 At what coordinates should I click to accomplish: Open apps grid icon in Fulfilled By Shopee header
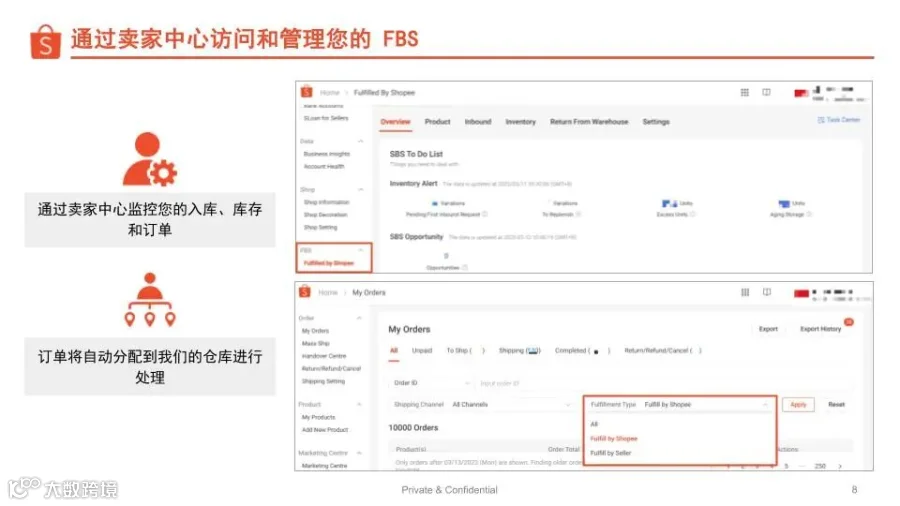(744, 92)
